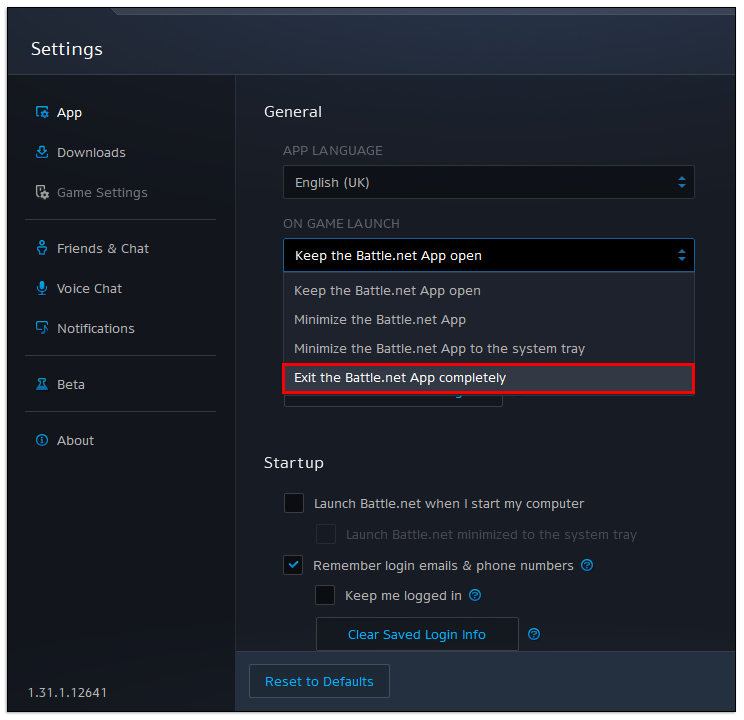Click the Notifications speech bubble icon
The width and height of the screenshot is (744, 720).
(42, 327)
